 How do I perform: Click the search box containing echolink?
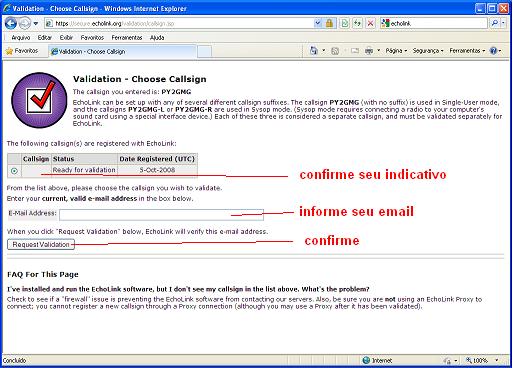click(434, 23)
